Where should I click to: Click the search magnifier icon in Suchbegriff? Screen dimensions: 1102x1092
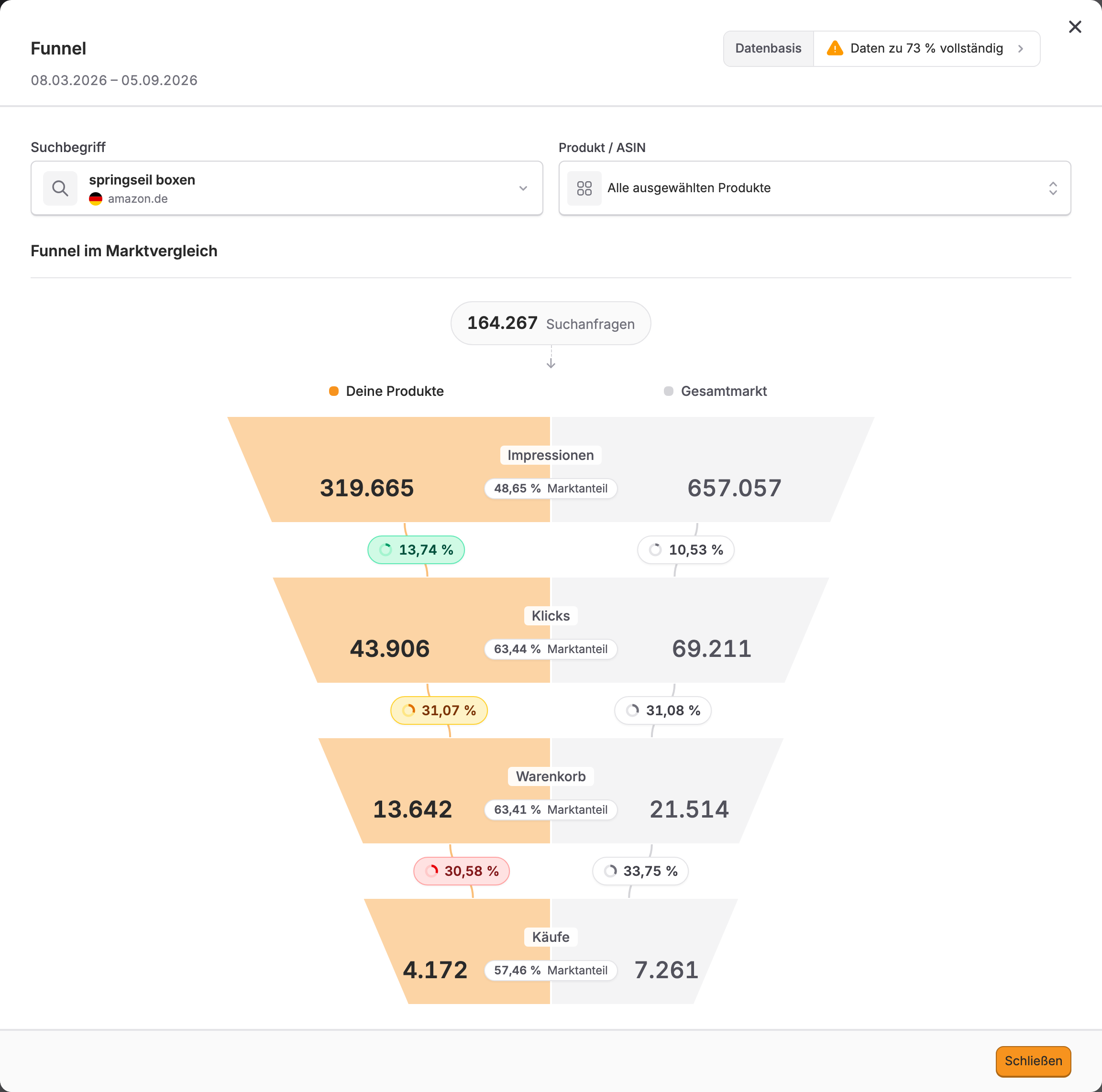pos(60,188)
